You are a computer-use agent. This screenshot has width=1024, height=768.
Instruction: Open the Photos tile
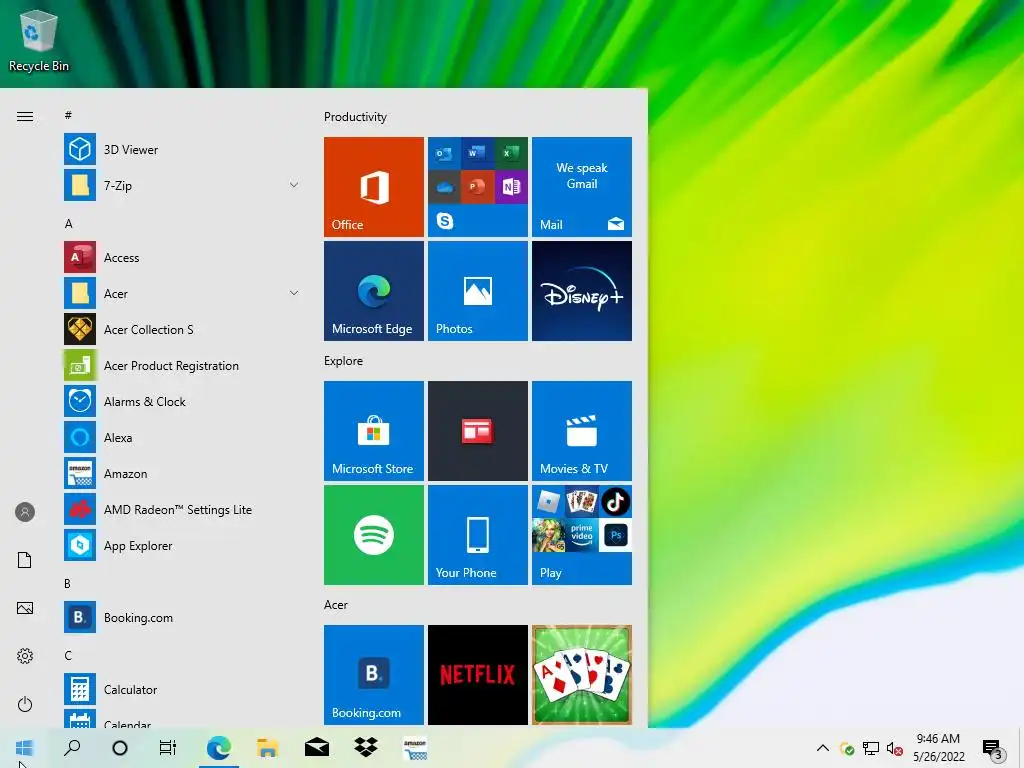(477, 291)
